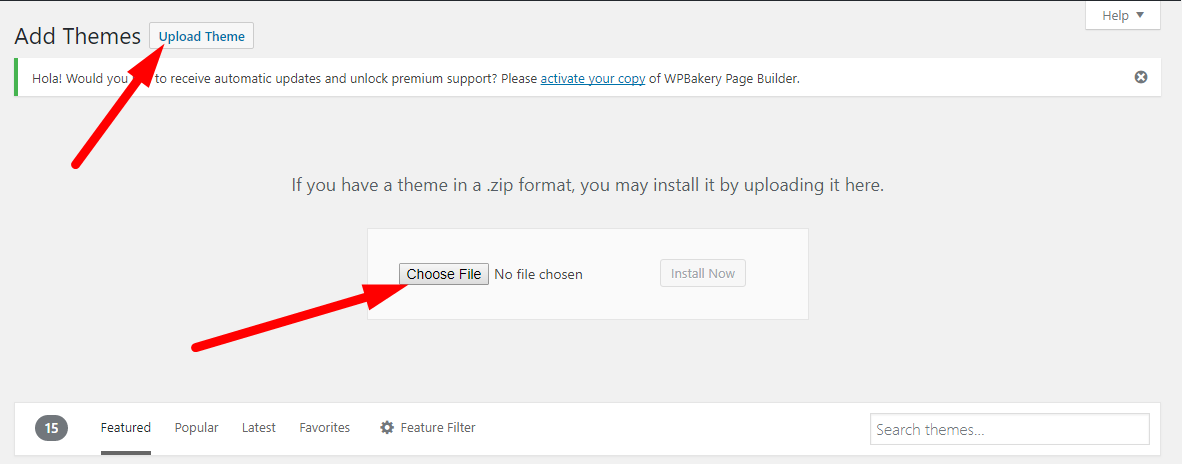Expand Help using its triangle arrow
The height and width of the screenshot is (464, 1182).
click(1140, 15)
